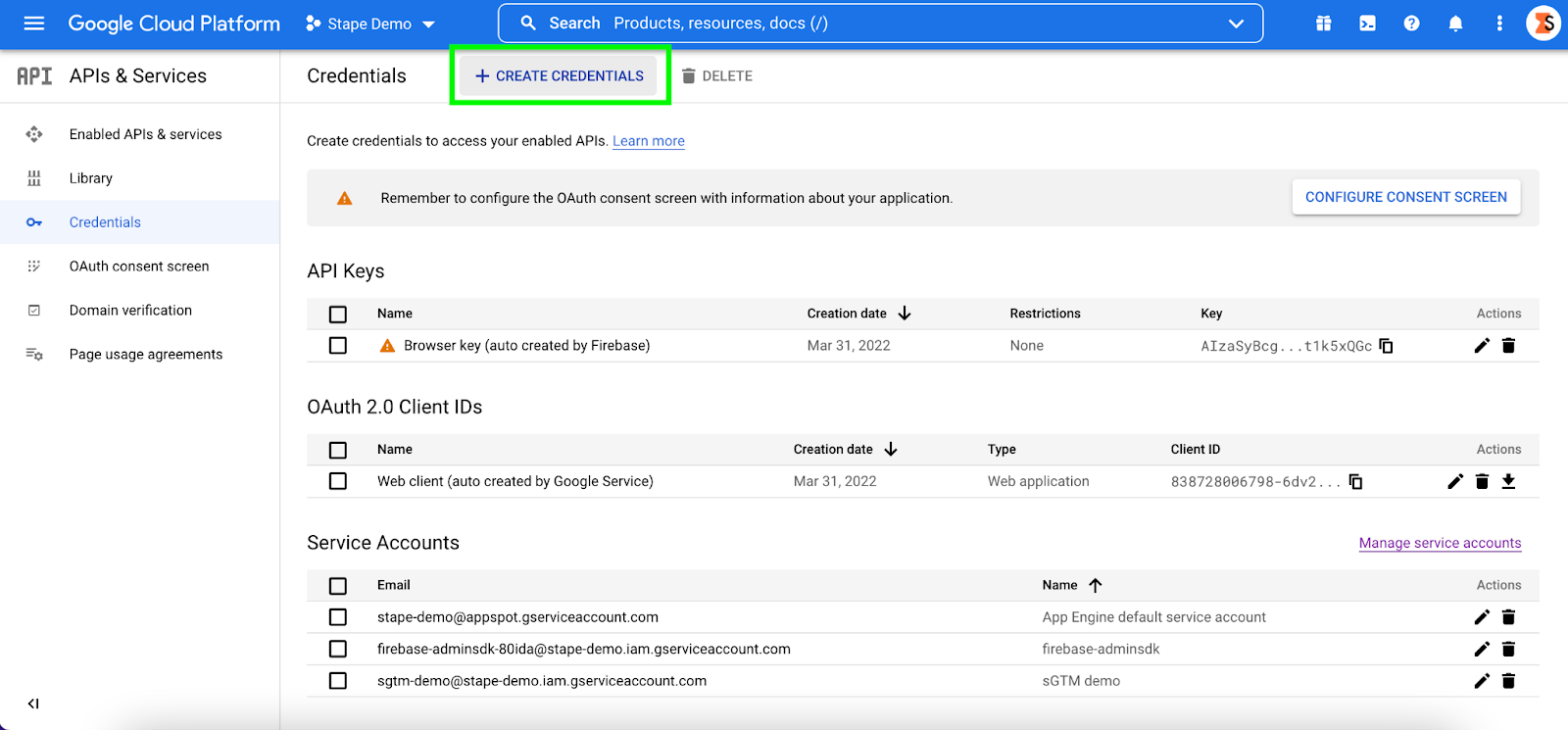Edit the sgtm-demo service account
Screen dimensions: 1568x730
click(x=1482, y=681)
